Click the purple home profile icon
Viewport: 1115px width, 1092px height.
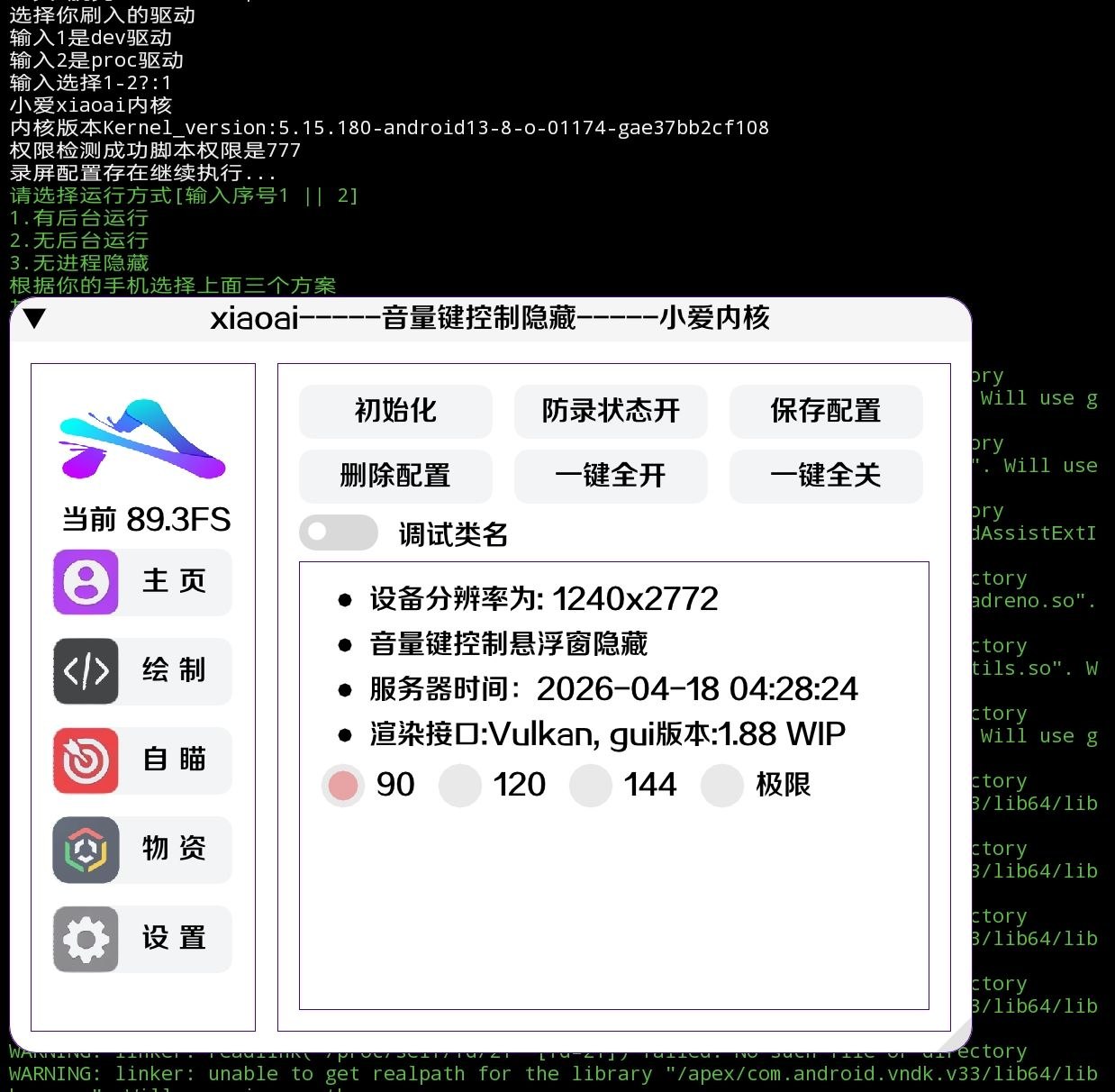pos(86,582)
